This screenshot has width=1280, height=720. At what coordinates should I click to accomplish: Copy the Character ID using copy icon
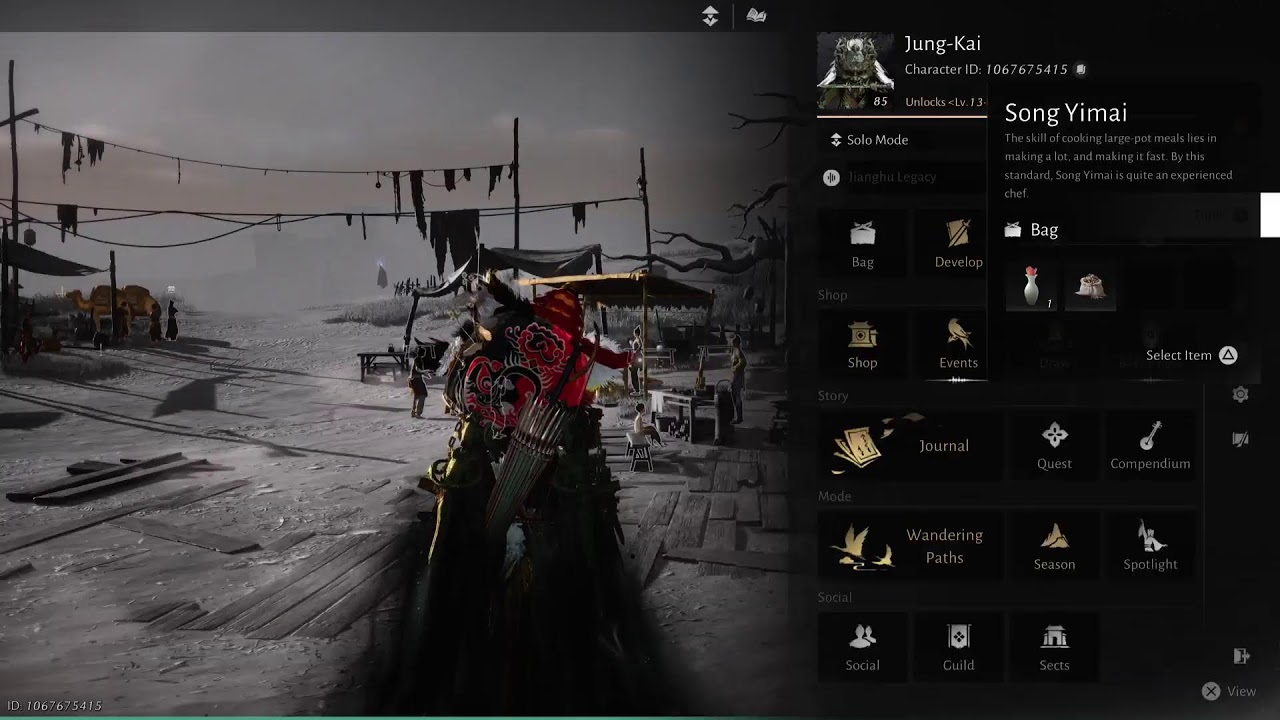[x=1080, y=69]
